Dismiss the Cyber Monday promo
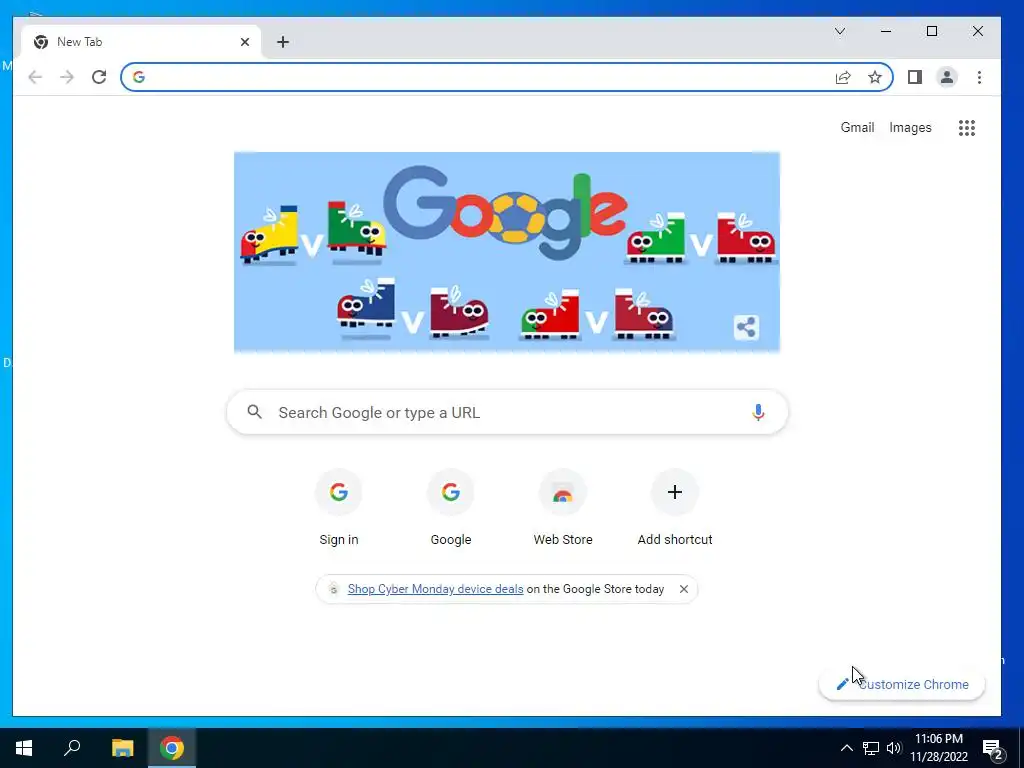 (684, 589)
